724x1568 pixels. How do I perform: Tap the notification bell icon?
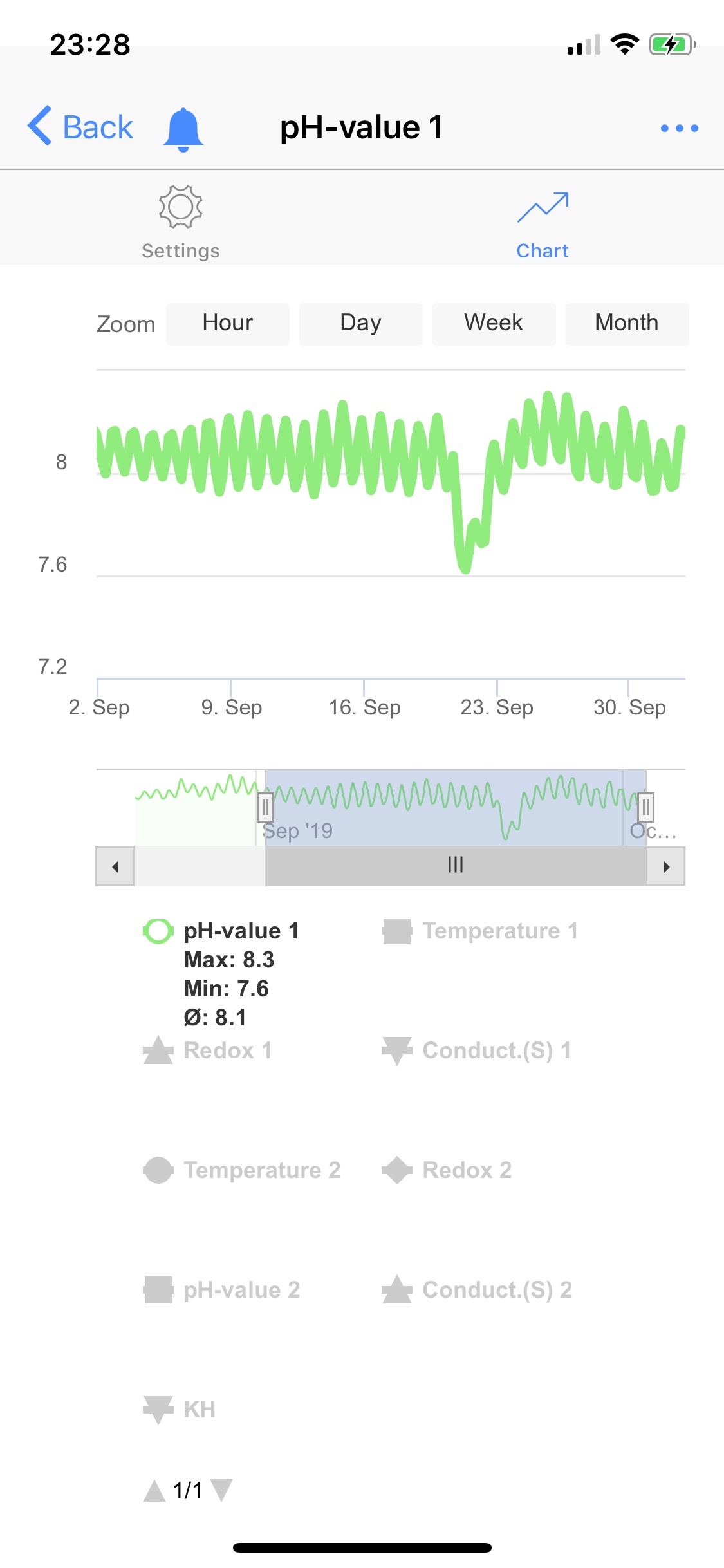point(183,129)
